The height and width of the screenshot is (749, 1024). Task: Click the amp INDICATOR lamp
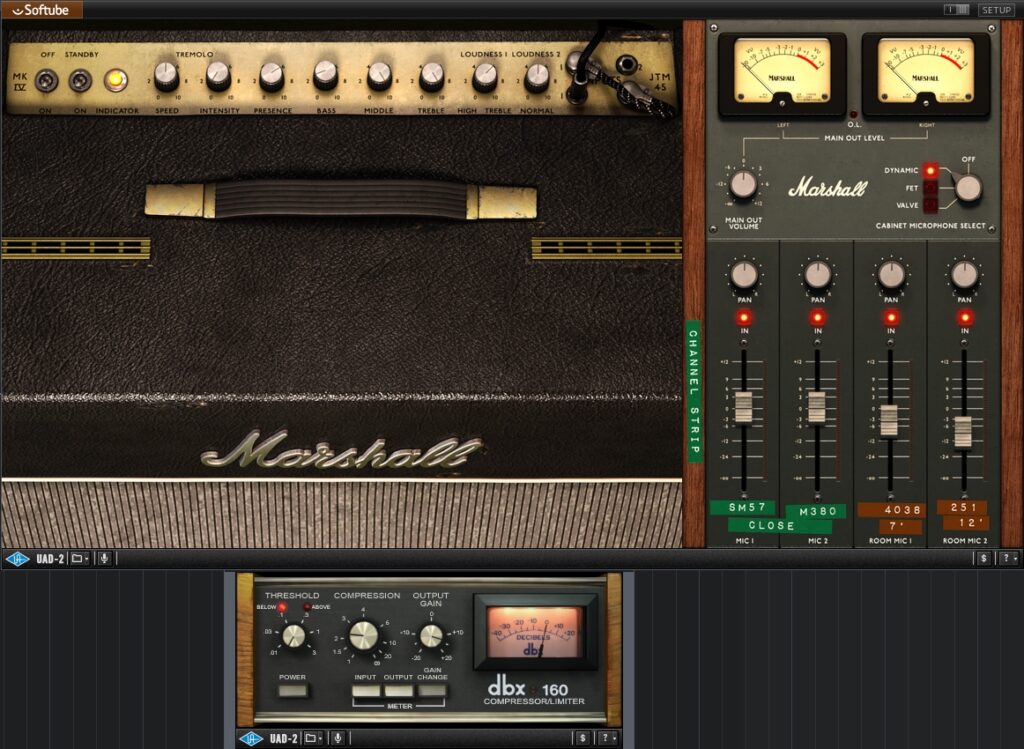116,80
